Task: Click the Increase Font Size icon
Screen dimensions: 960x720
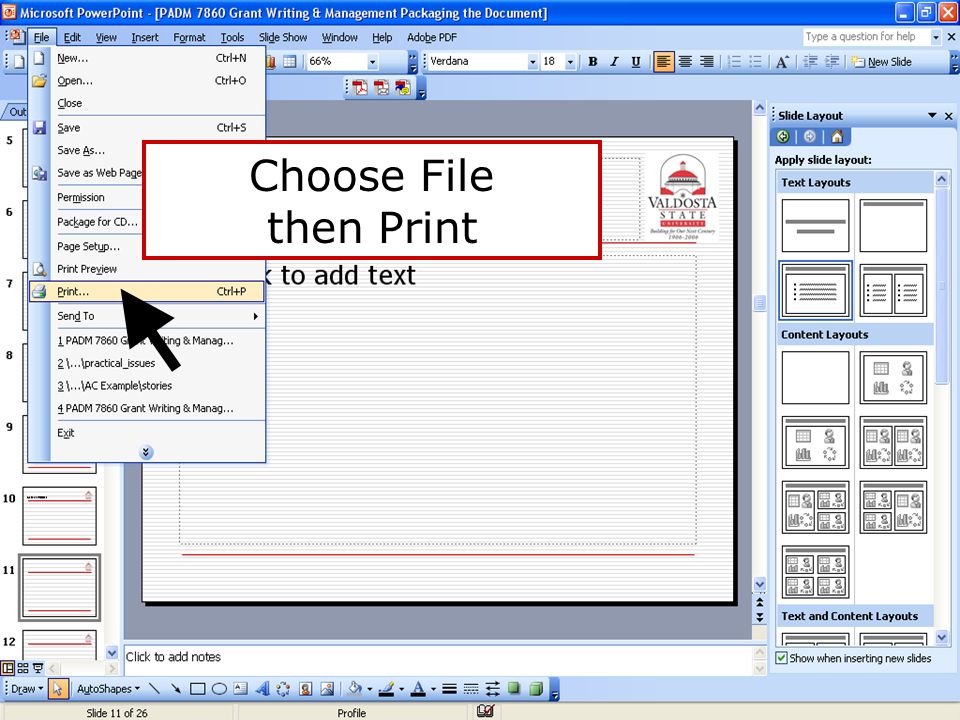Action: point(782,62)
